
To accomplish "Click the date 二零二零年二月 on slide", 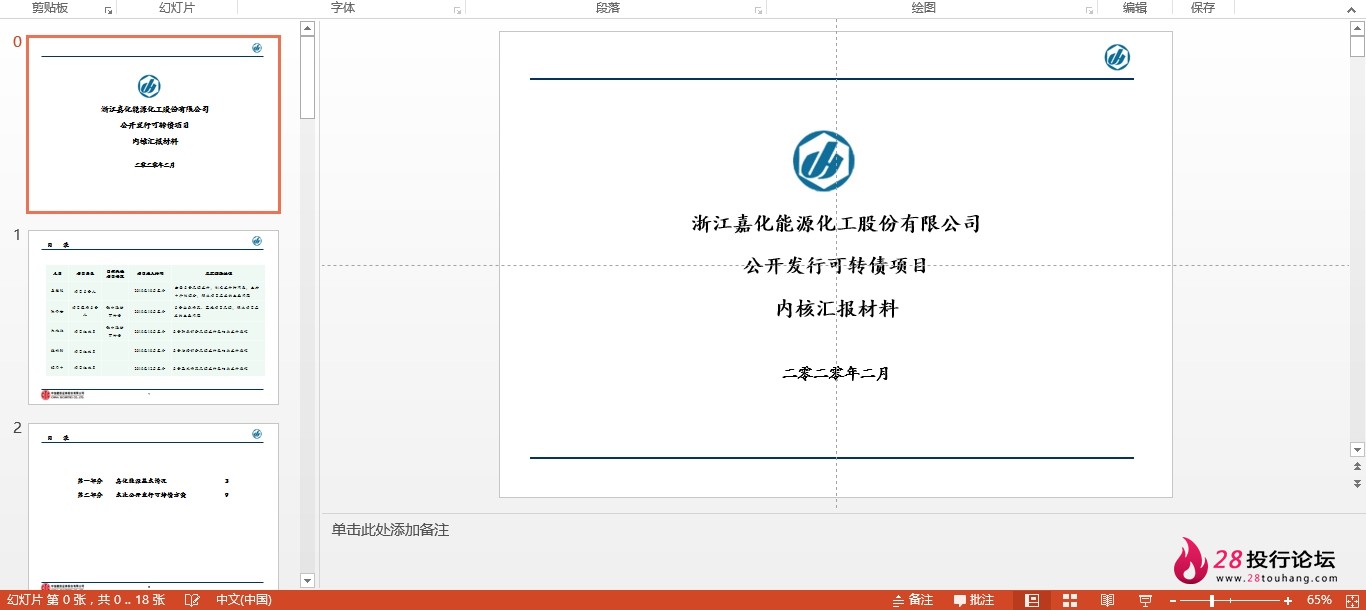I will tap(836, 374).
